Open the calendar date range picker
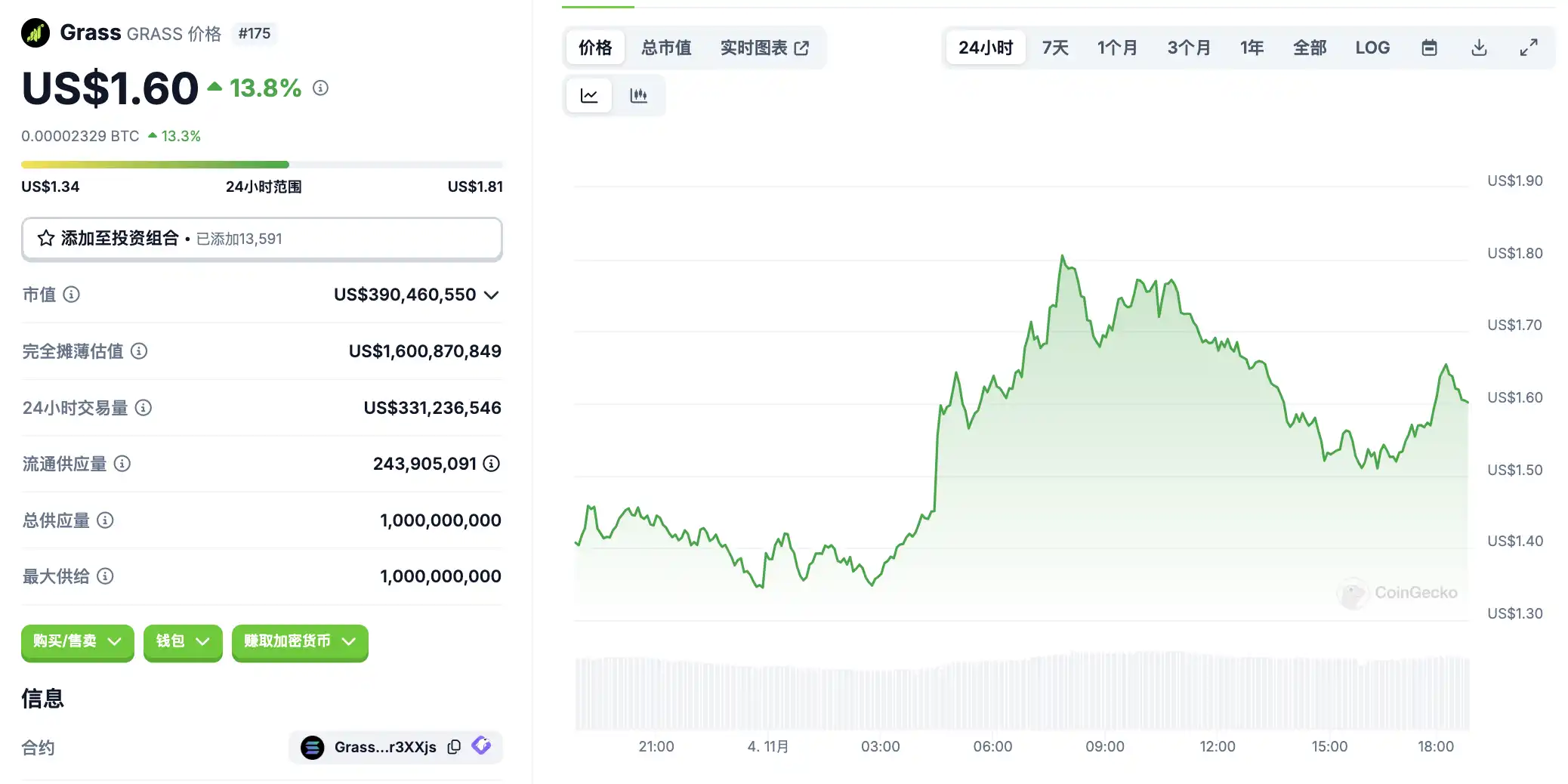The image size is (1568, 784). [x=1429, y=48]
